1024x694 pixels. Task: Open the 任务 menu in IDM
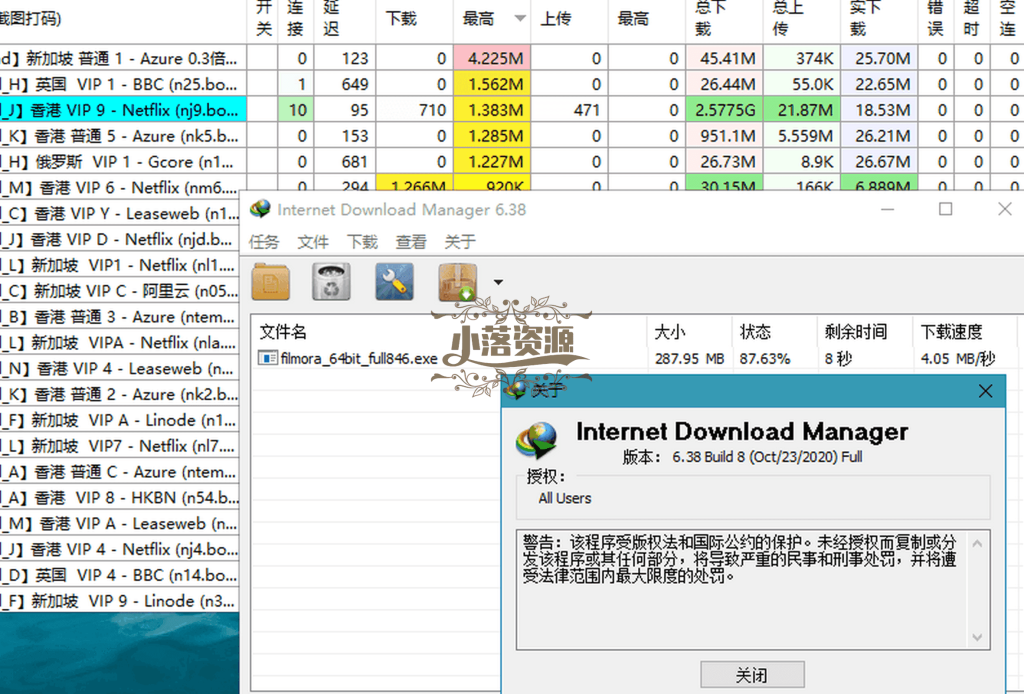tap(264, 242)
